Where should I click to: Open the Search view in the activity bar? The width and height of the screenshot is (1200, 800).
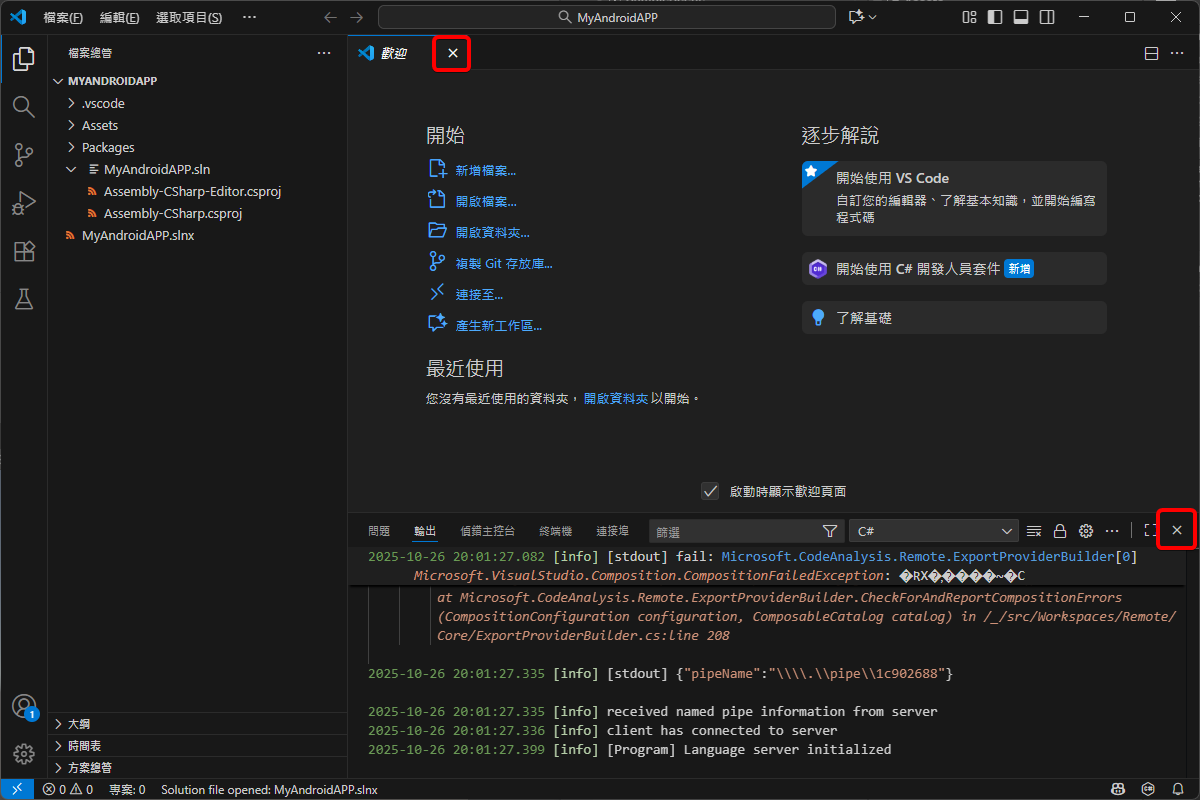click(23, 106)
